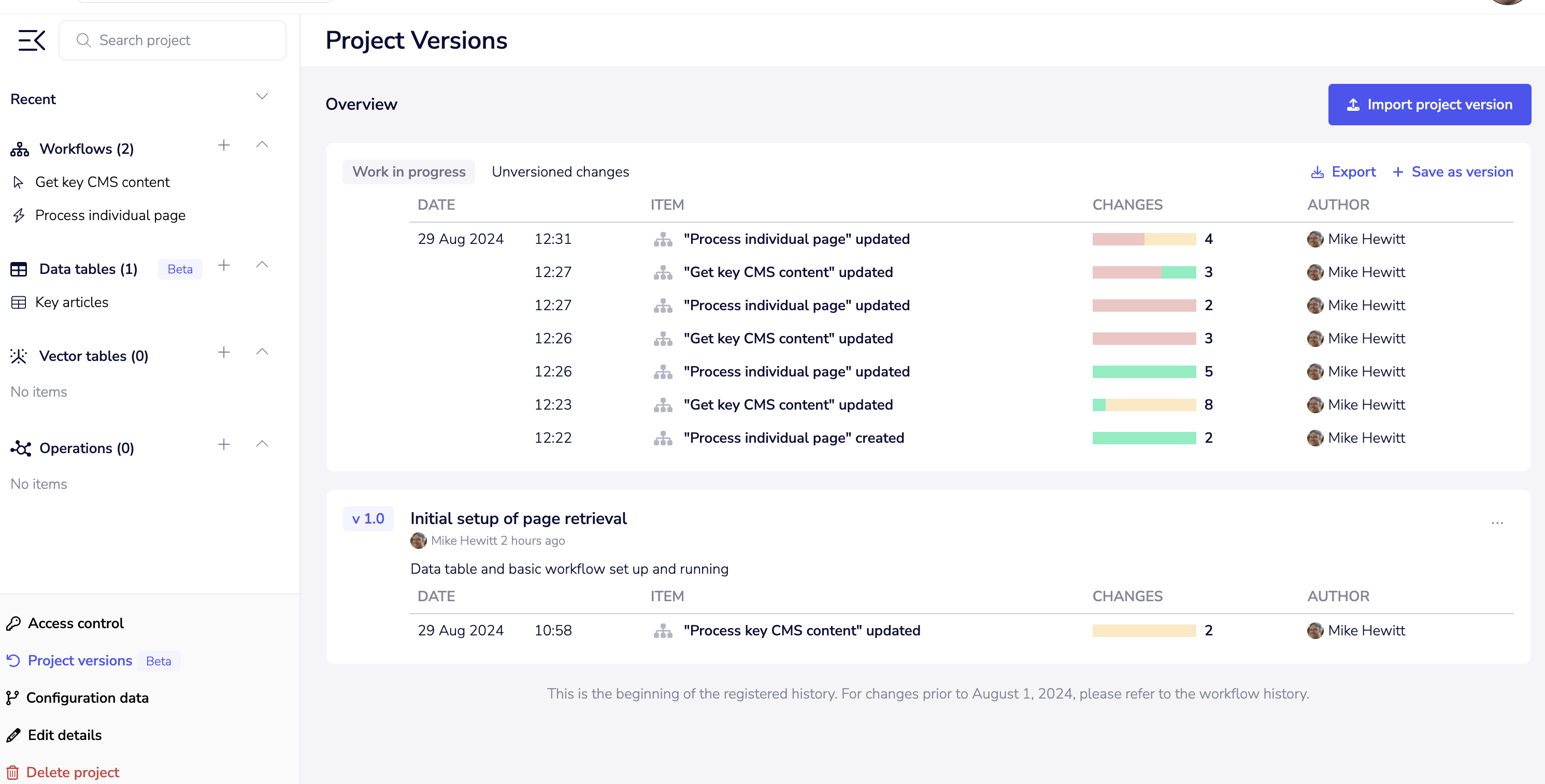
Task: Click the changes bar for the 12:23 update
Action: pyautogui.click(x=1146, y=404)
